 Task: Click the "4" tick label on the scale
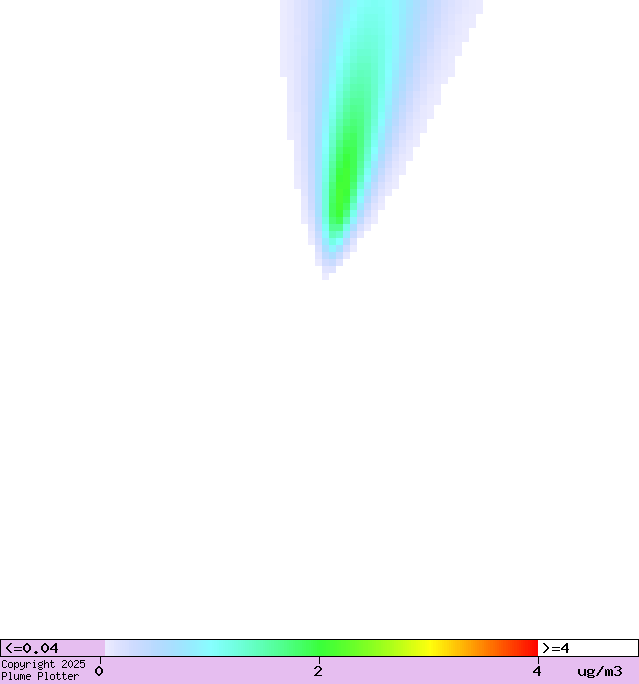[x=537, y=671]
